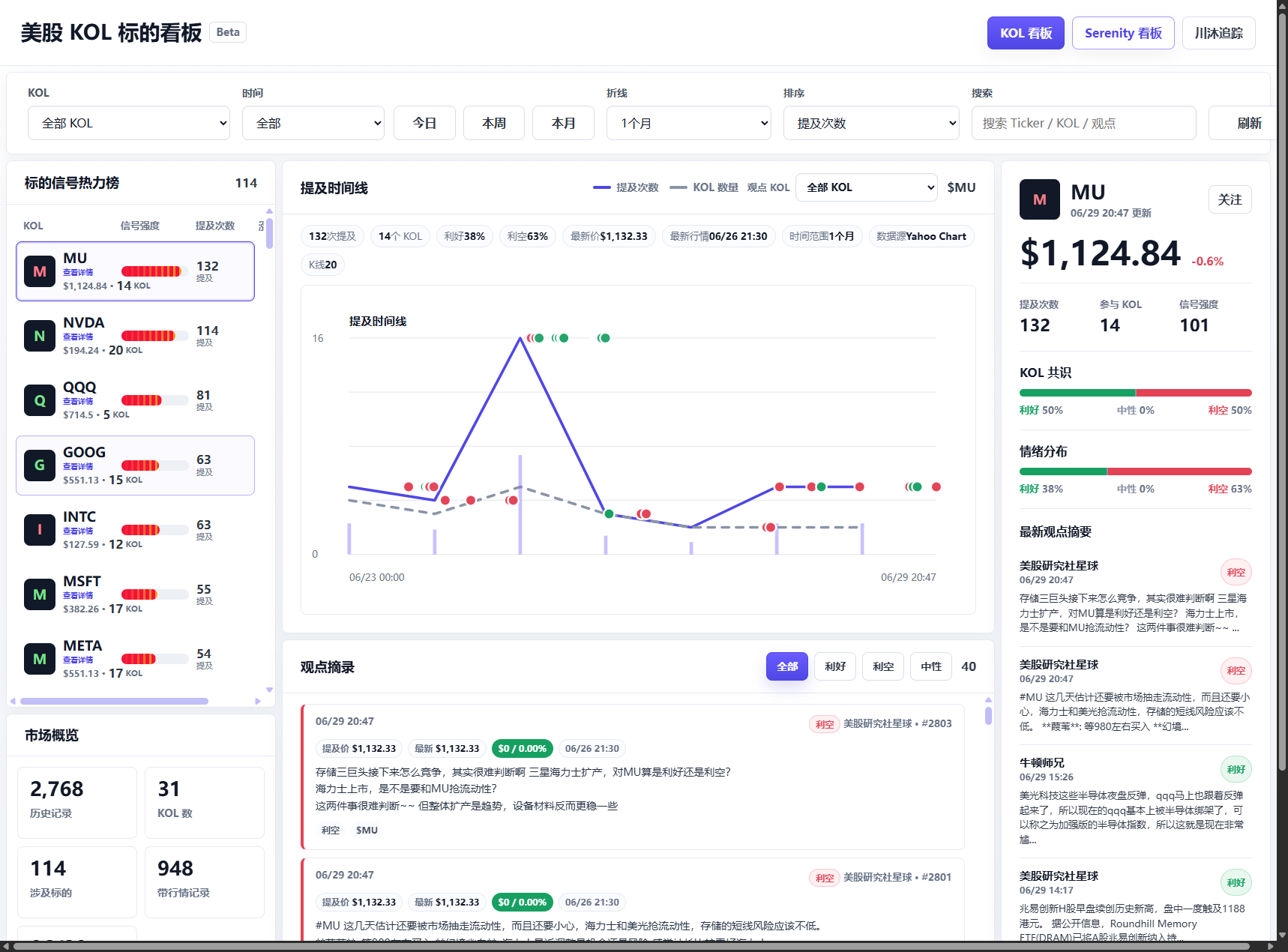1288x952 pixels.
Task: Open the 查看详情 link under META
Action: point(78,660)
